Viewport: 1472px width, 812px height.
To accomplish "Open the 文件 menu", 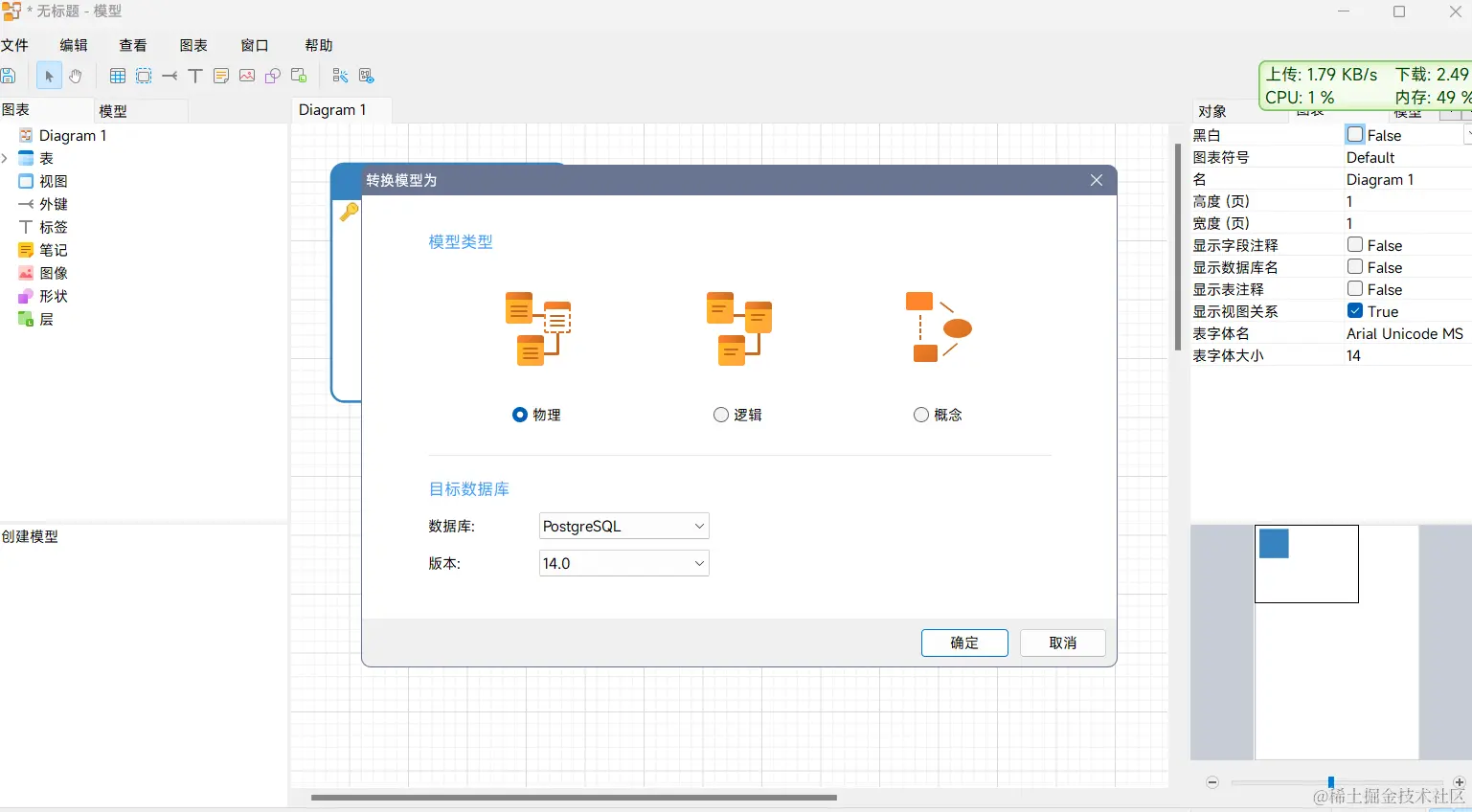I will point(14,45).
